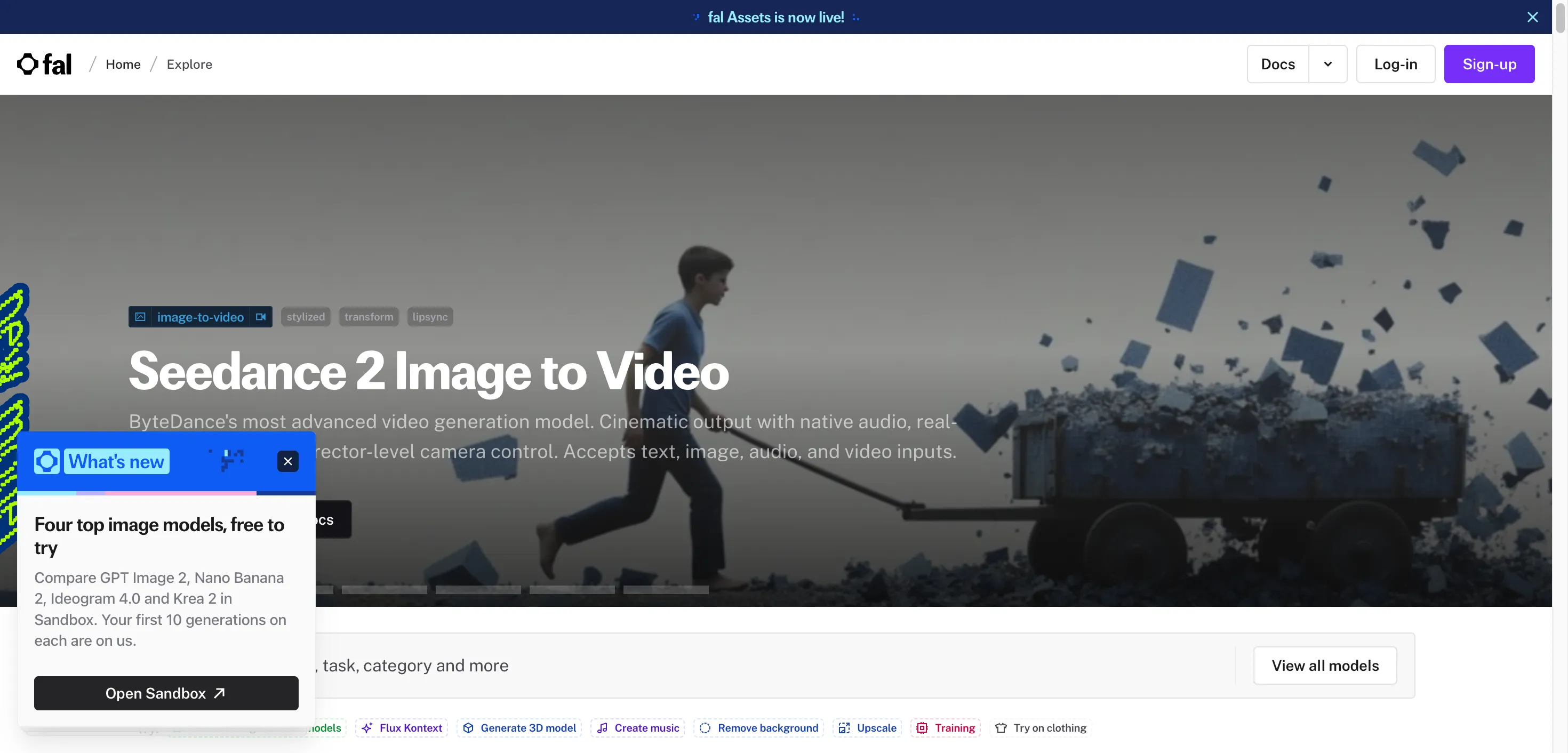
Task: Select the Generate 3D model chip
Action: coord(519,727)
